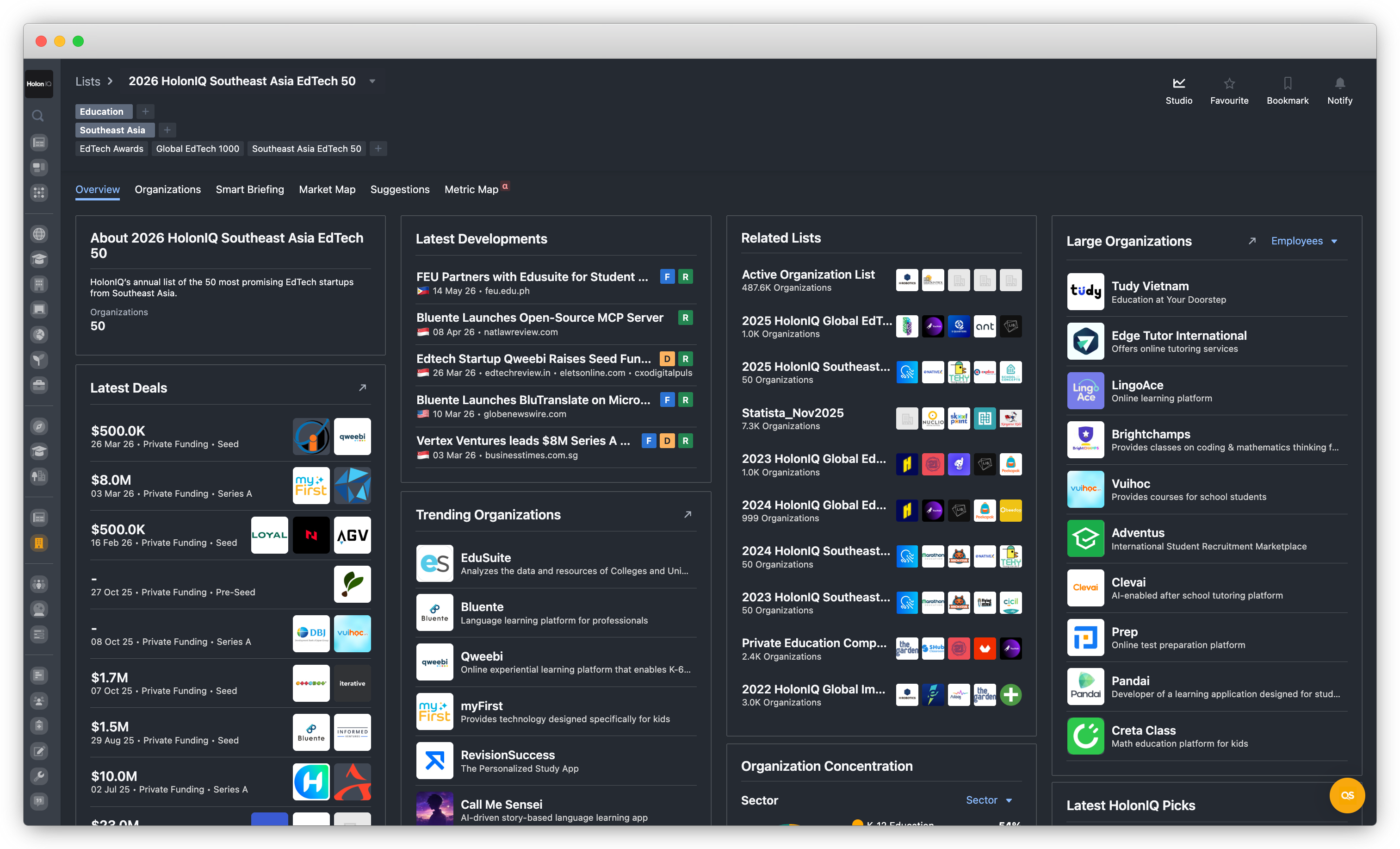Expand the list title dropdown arrow
Image resolution: width=1400 pixels, height=849 pixels.
372,81
